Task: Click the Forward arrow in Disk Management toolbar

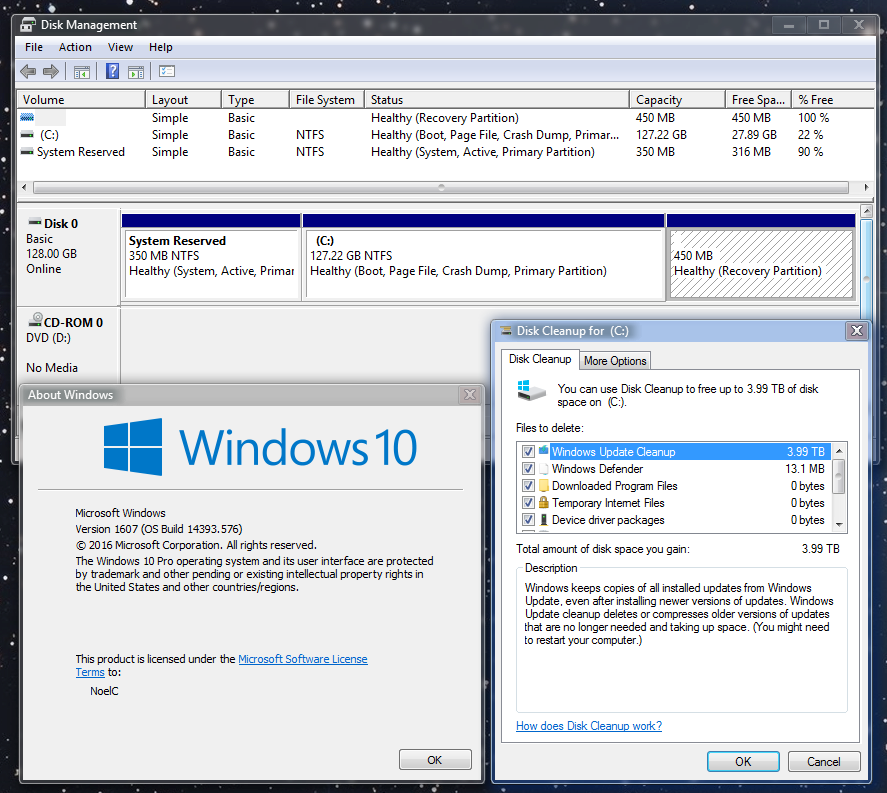Action: 51,71
